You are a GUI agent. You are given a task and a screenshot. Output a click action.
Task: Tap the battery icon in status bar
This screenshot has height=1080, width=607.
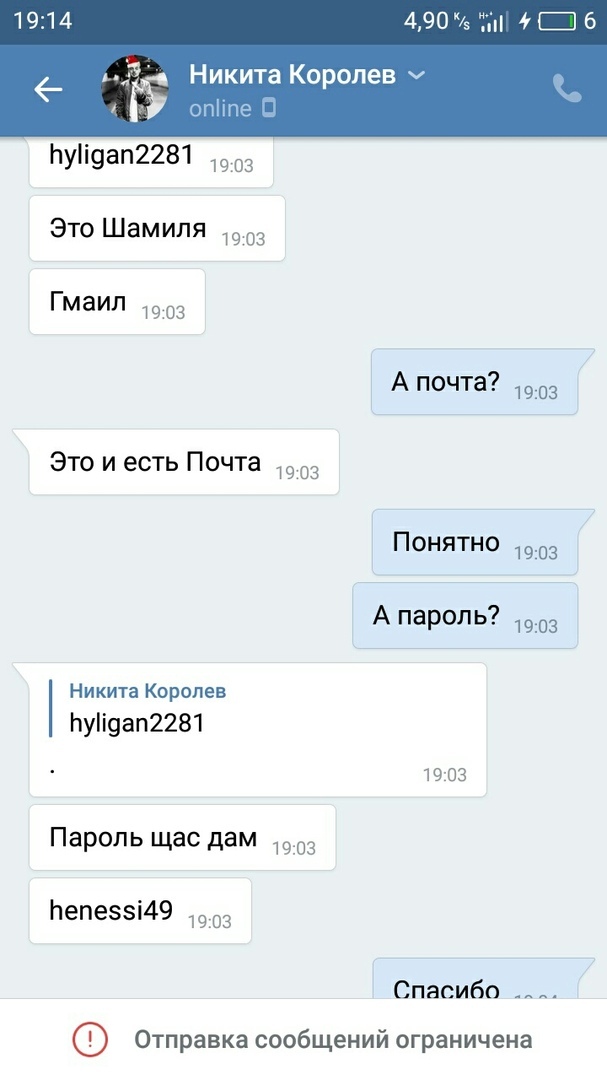[x=557, y=21]
